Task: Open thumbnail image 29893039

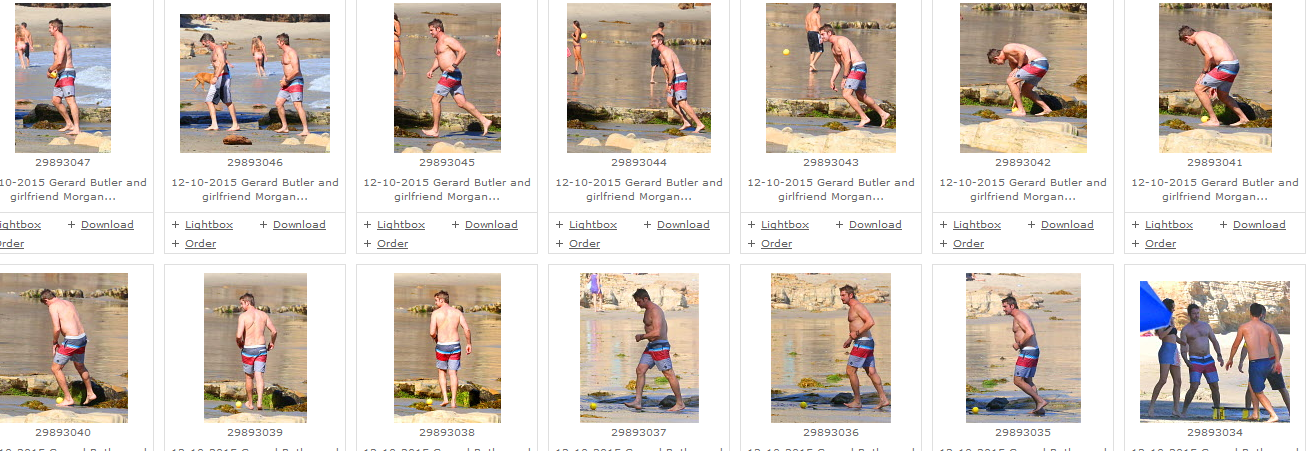Action: (255, 348)
